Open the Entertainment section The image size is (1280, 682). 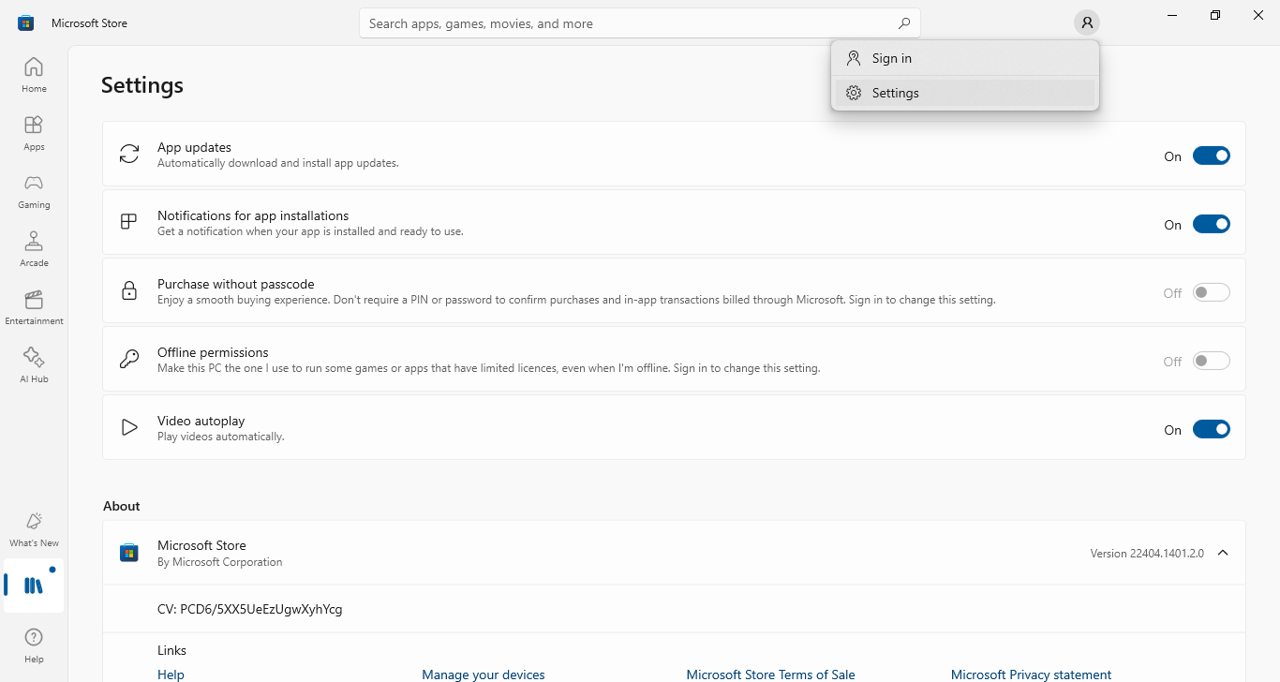pos(33,307)
